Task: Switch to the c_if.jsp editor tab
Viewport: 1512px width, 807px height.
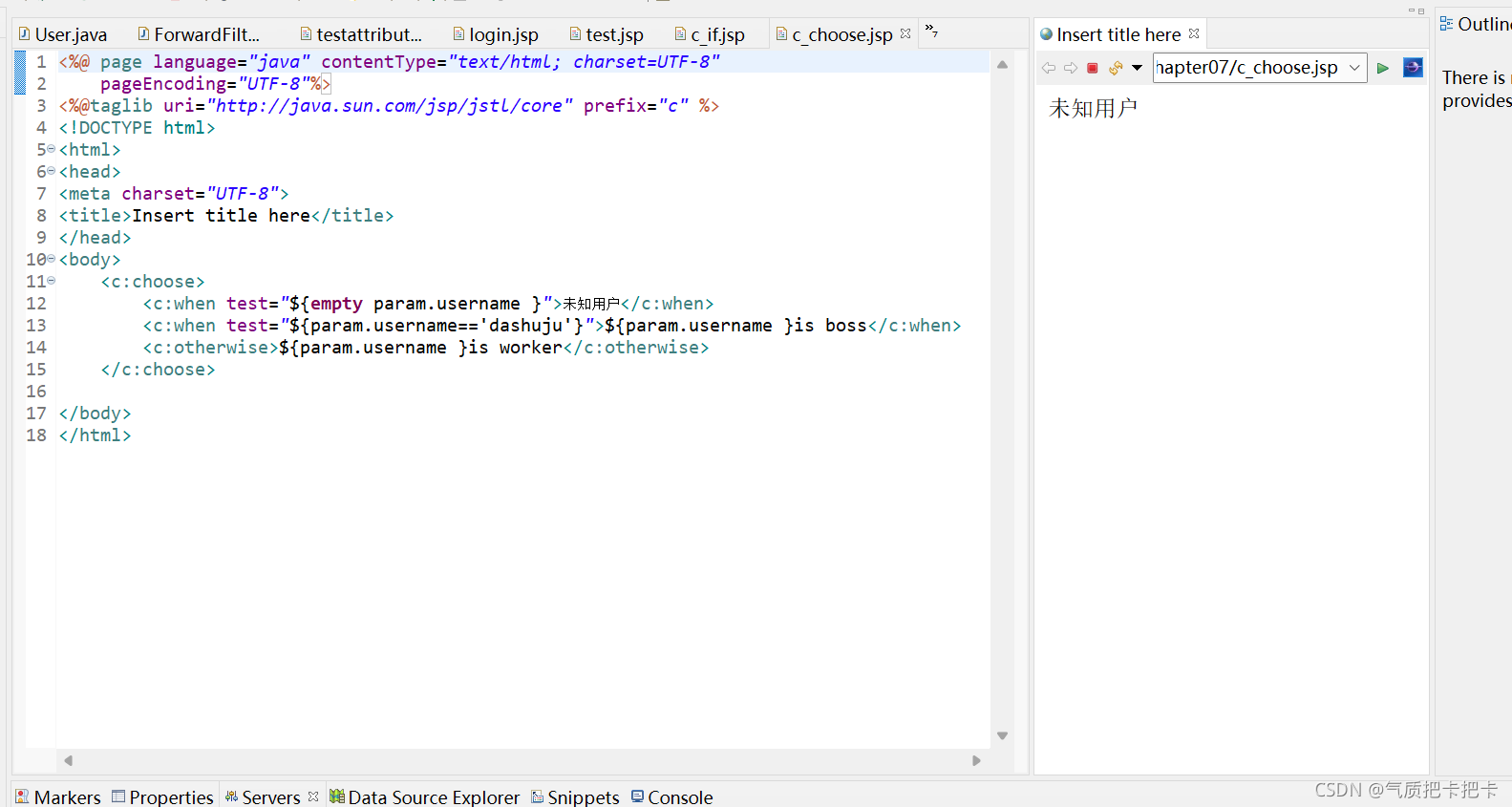Action: (710, 34)
